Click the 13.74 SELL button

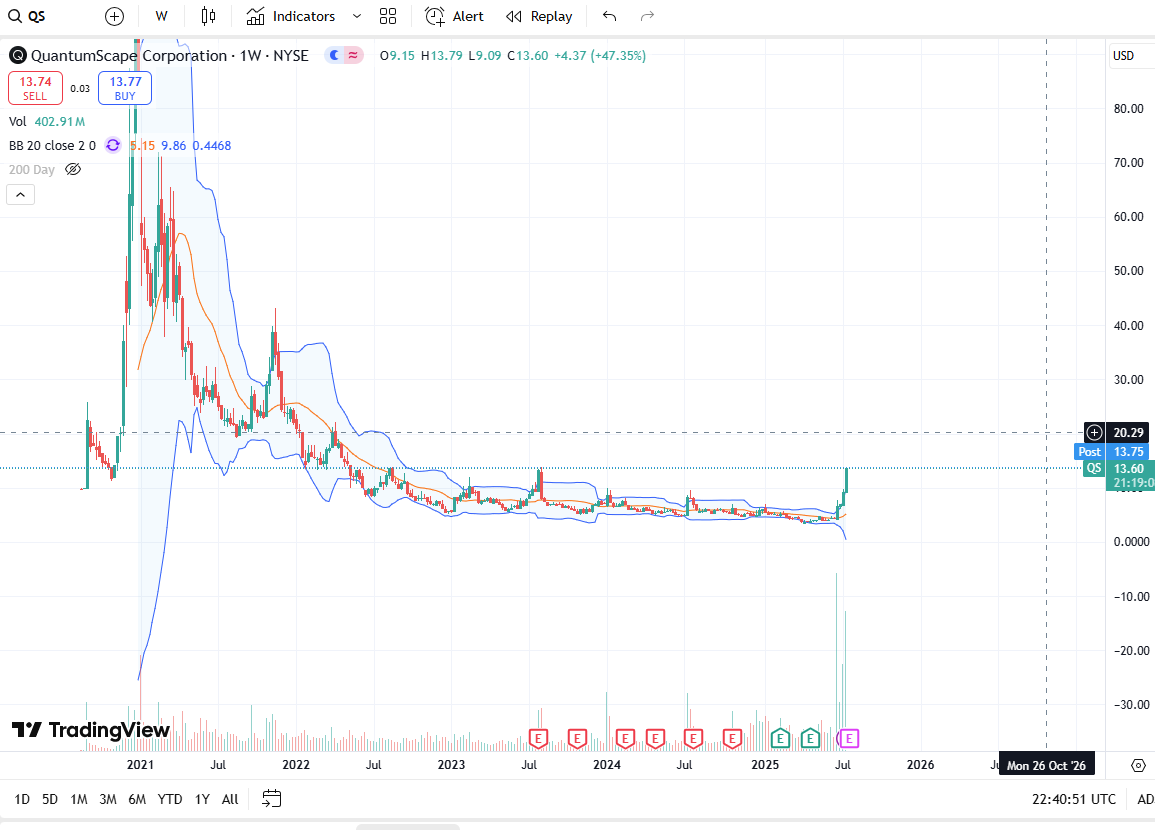tap(35, 88)
